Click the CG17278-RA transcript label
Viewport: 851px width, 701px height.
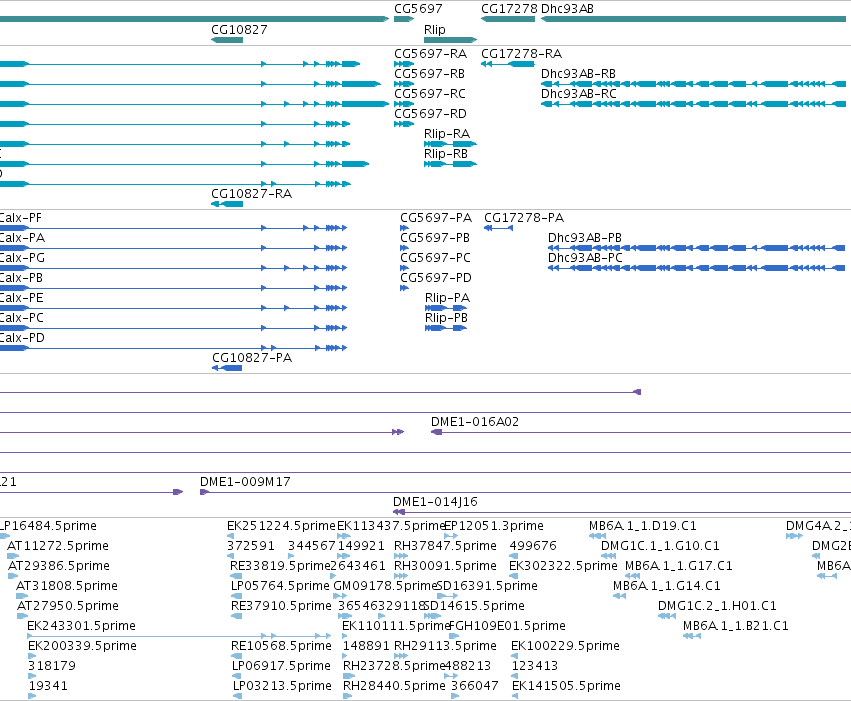tap(522, 54)
